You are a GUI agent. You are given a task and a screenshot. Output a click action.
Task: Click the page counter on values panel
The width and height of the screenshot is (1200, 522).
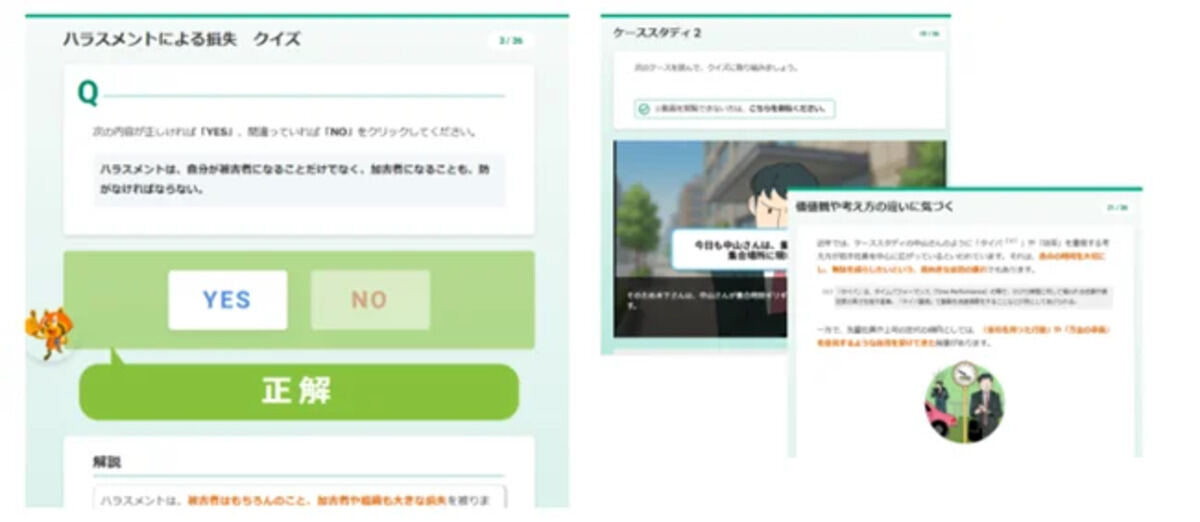[1116, 208]
